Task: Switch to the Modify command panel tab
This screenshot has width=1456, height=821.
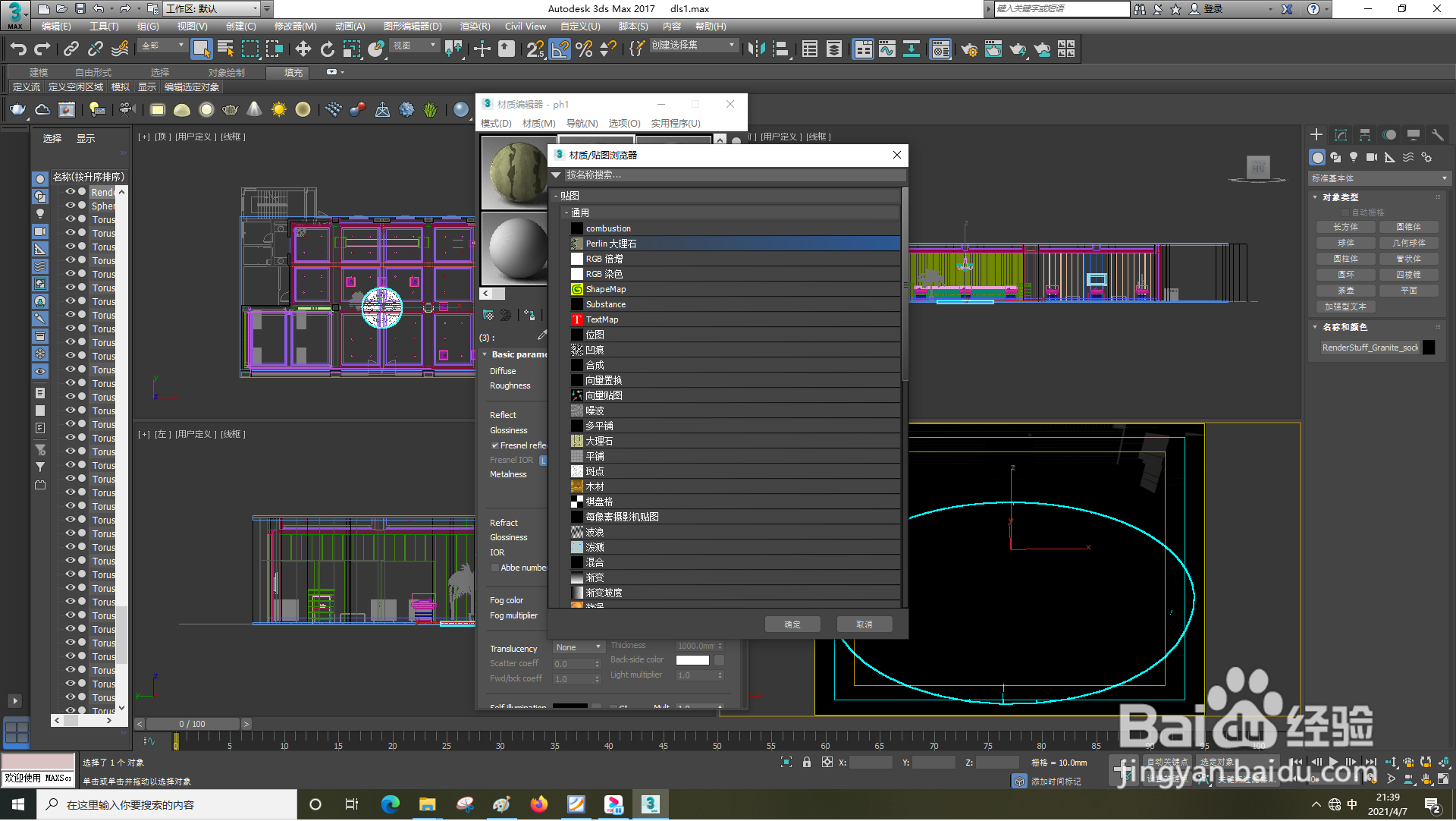Action: [1340, 135]
